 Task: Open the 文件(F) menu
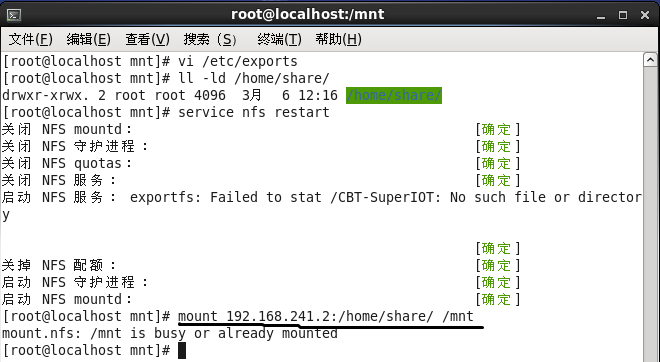[31, 40]
